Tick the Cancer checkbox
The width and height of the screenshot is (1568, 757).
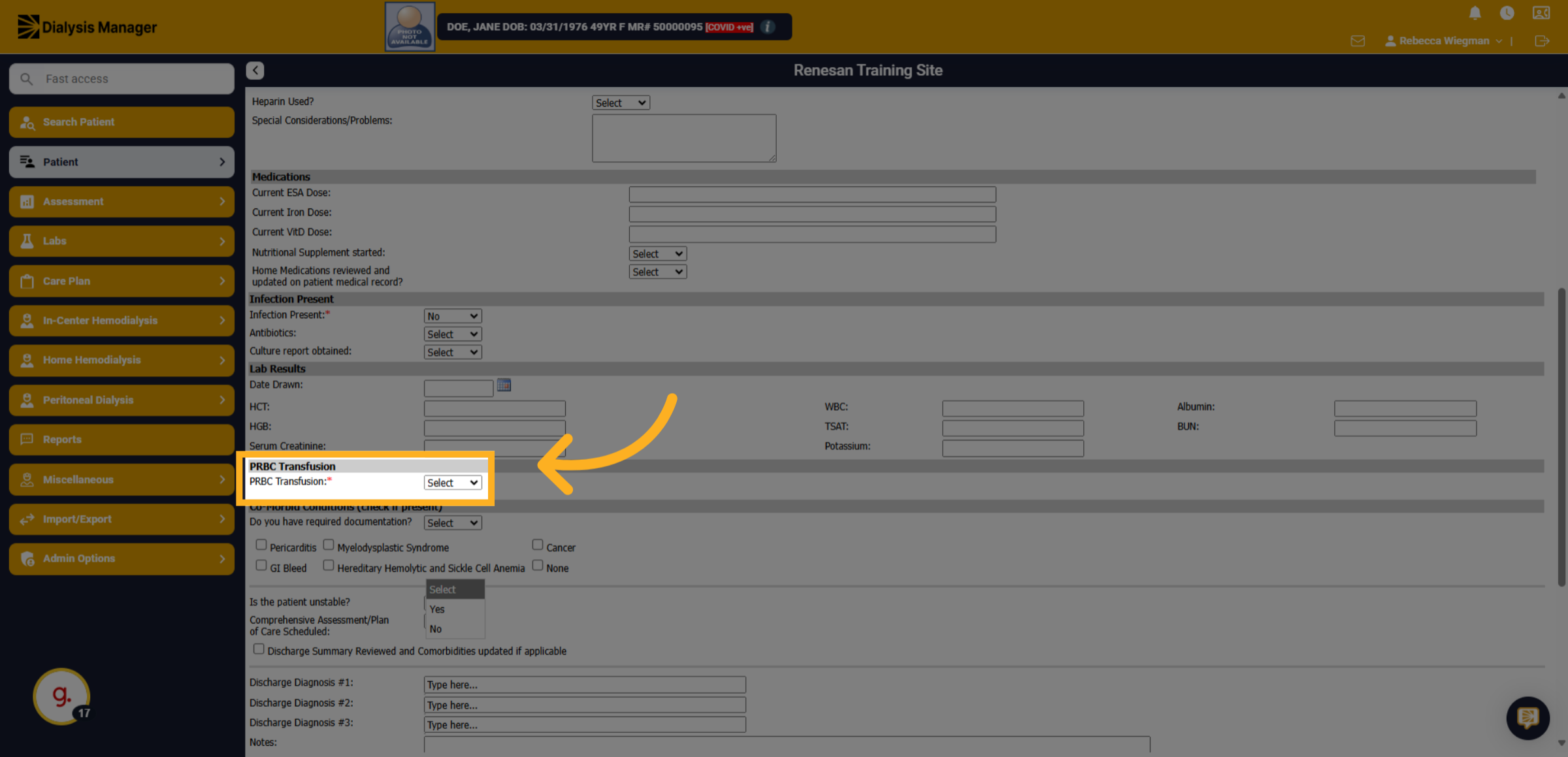pyautogui.click(x=538, y=545)
